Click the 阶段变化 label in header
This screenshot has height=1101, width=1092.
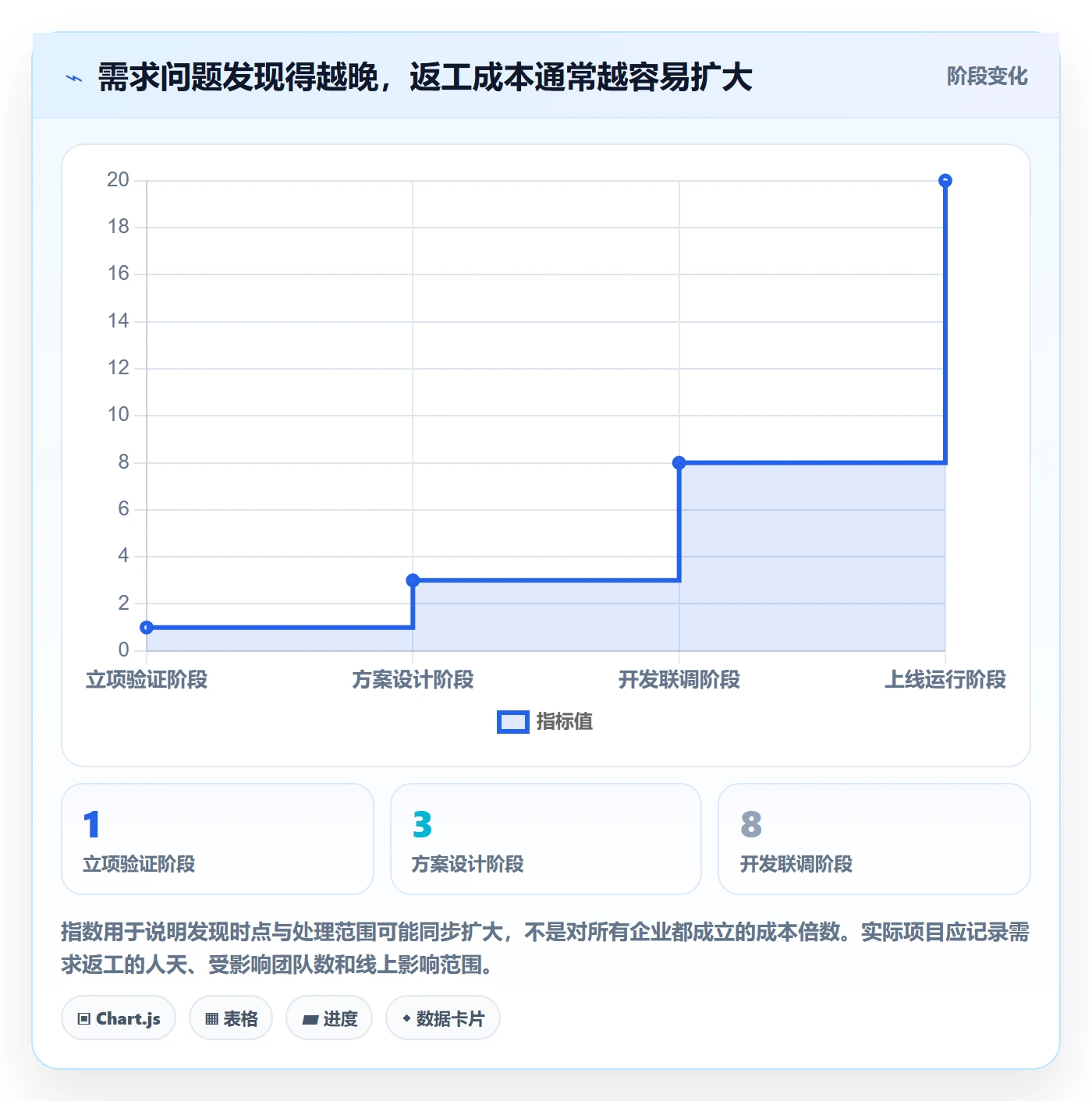click(x=987, y=76)
